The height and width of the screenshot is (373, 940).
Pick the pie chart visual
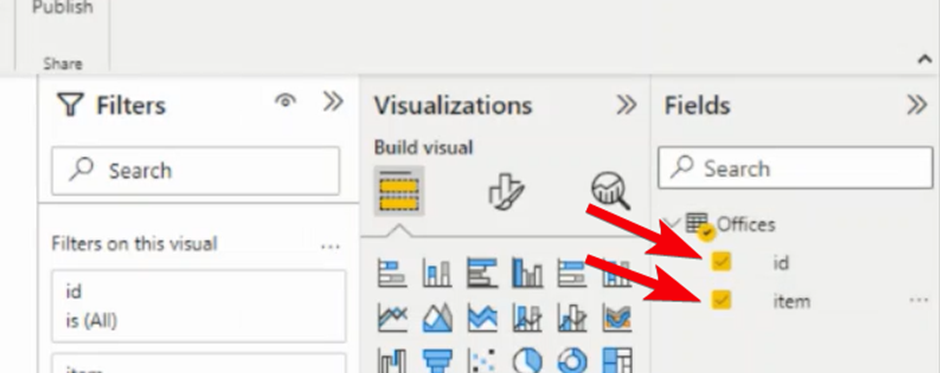(528, 362)
